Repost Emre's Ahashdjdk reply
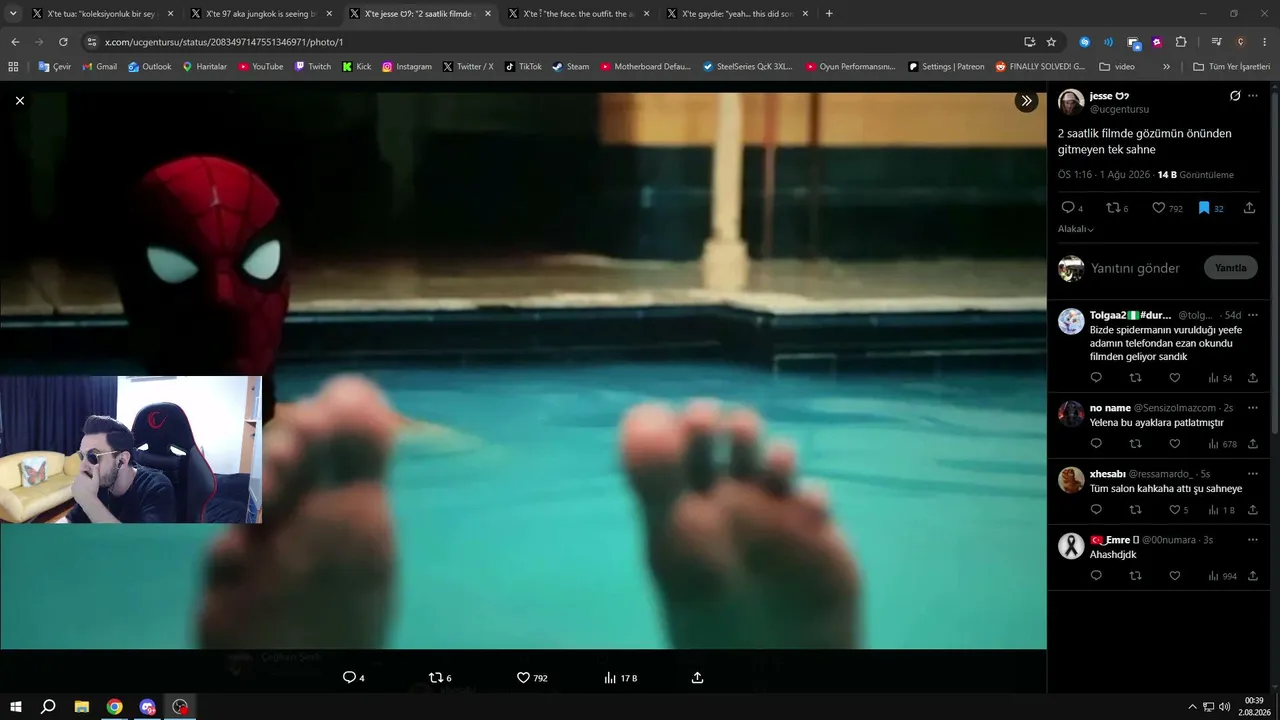 tap(1135, 576)
